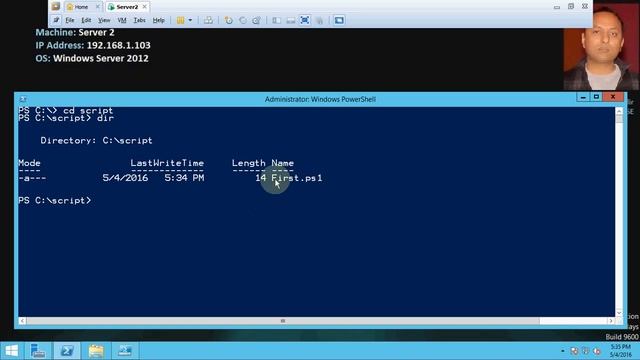Click the PowerShell taskbar icon

(67, 351)
